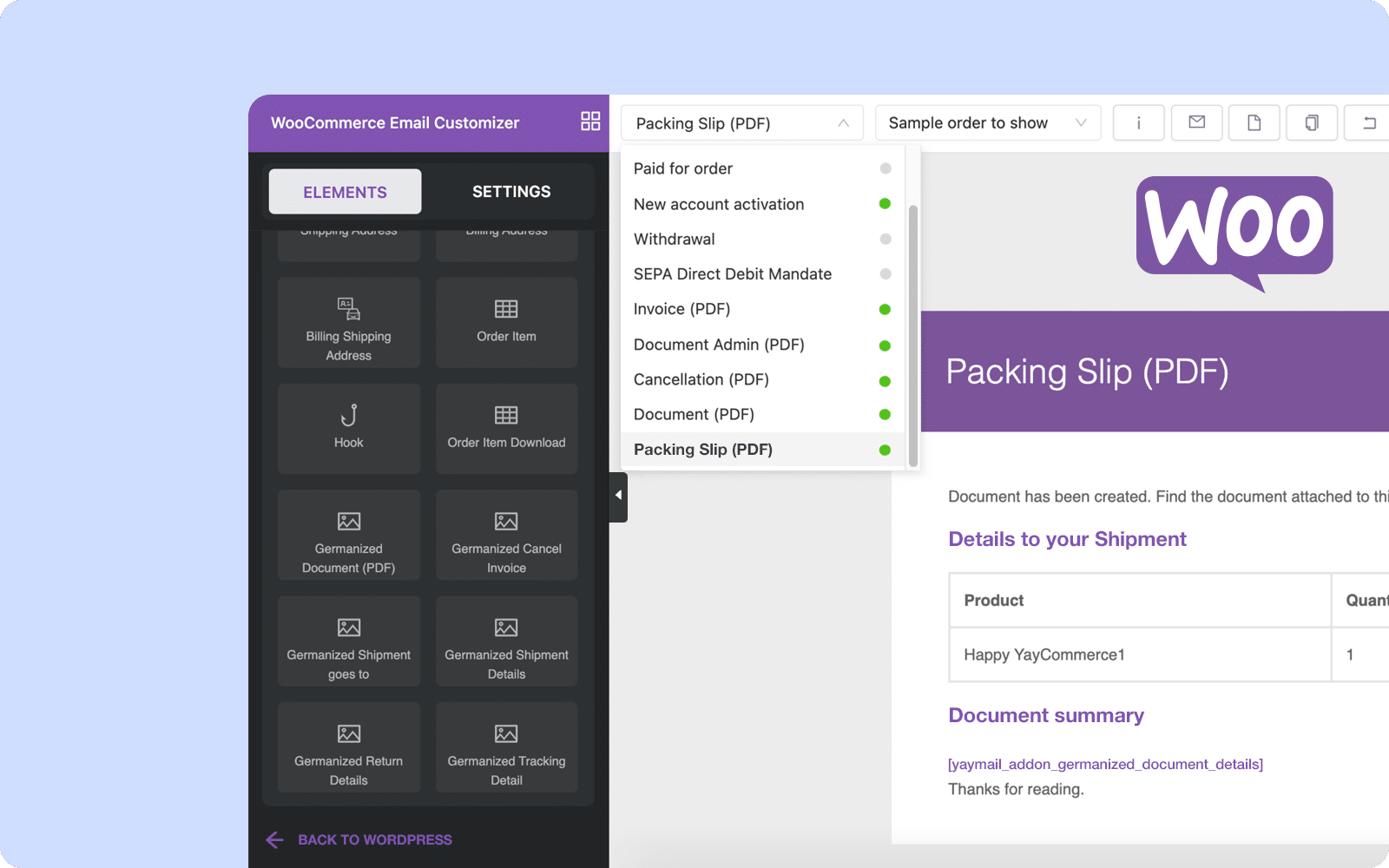Select Cancellation (PDF) template

click(762, 379)
